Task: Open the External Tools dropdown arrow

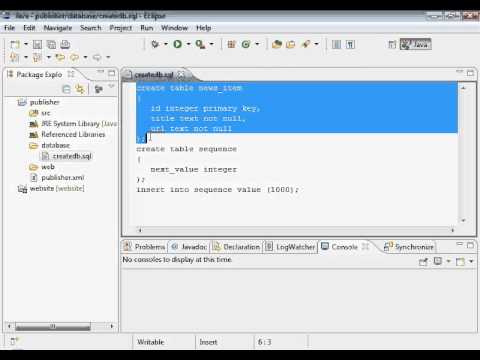Action: pos(211,44)
